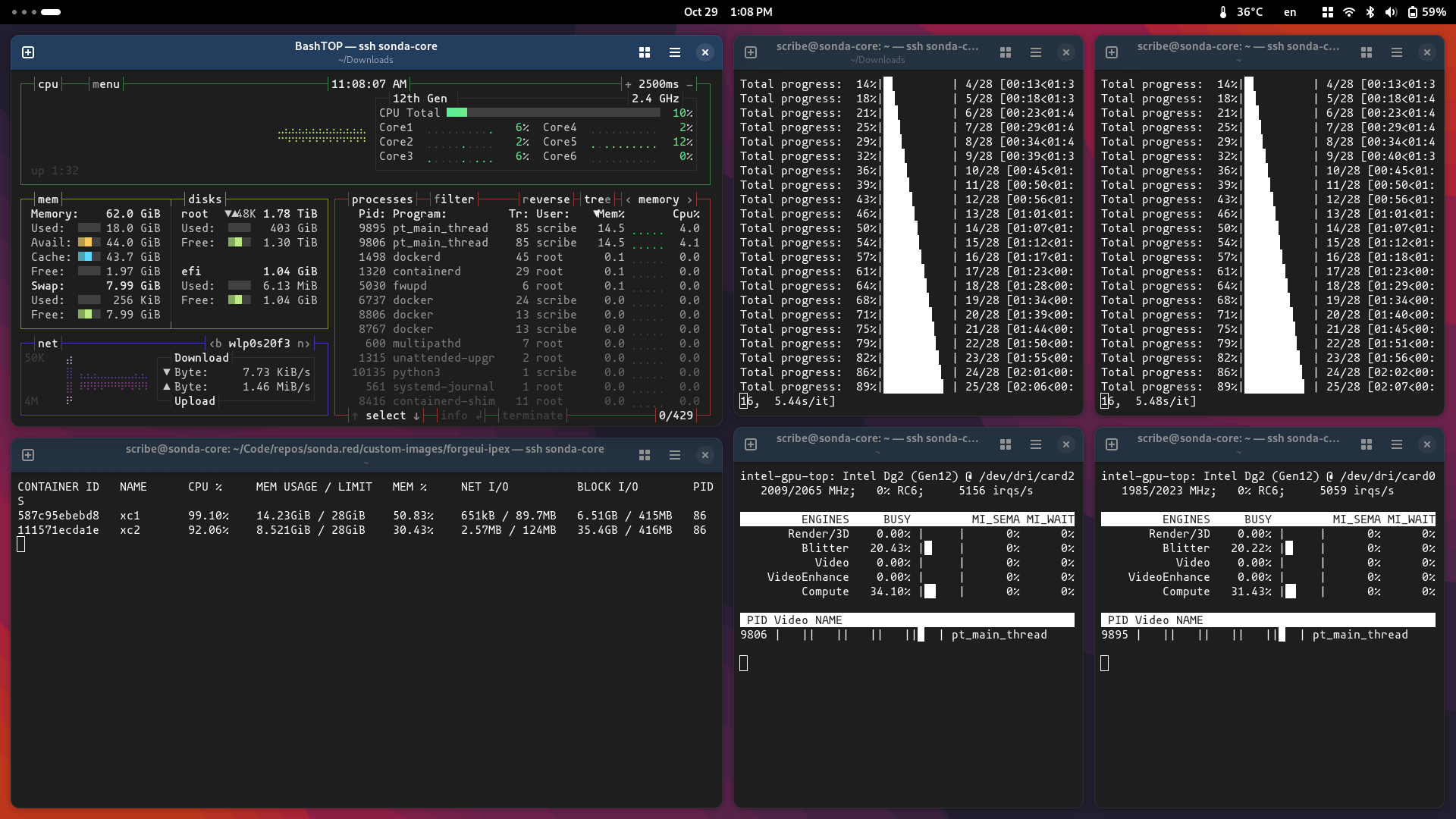Click filter option in processes panel
1456x819 pixels.
(x=453, y=199)
